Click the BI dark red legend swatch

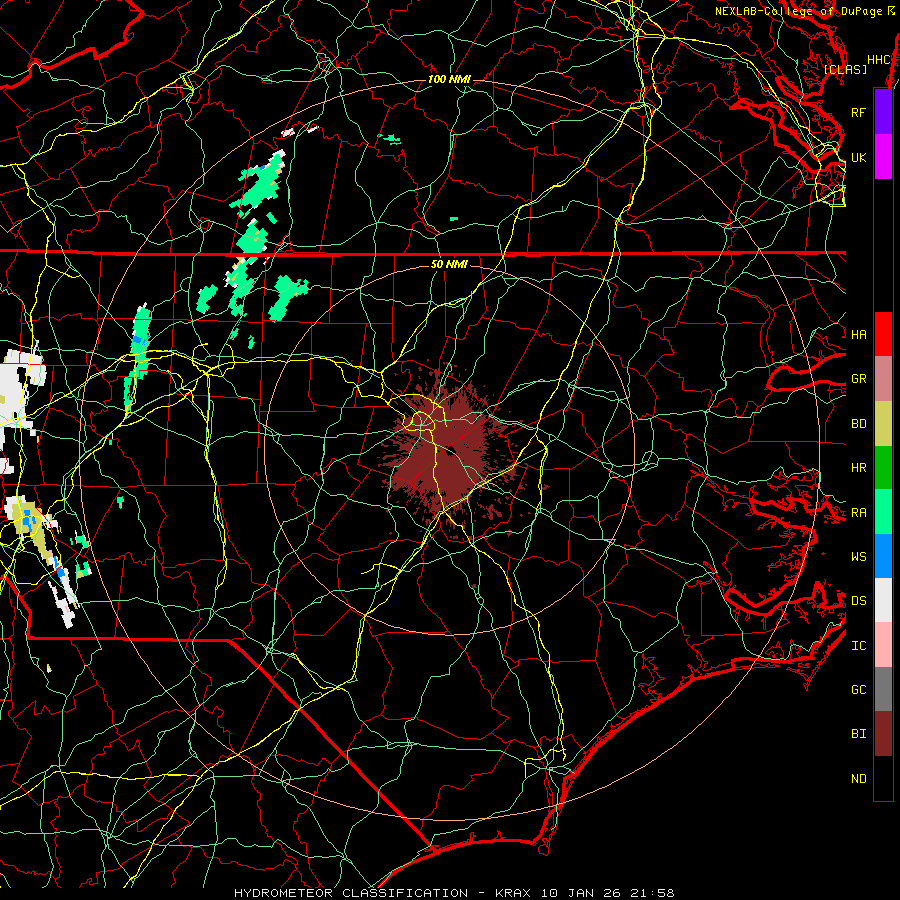pyautogui.click(x=883, y=734)
